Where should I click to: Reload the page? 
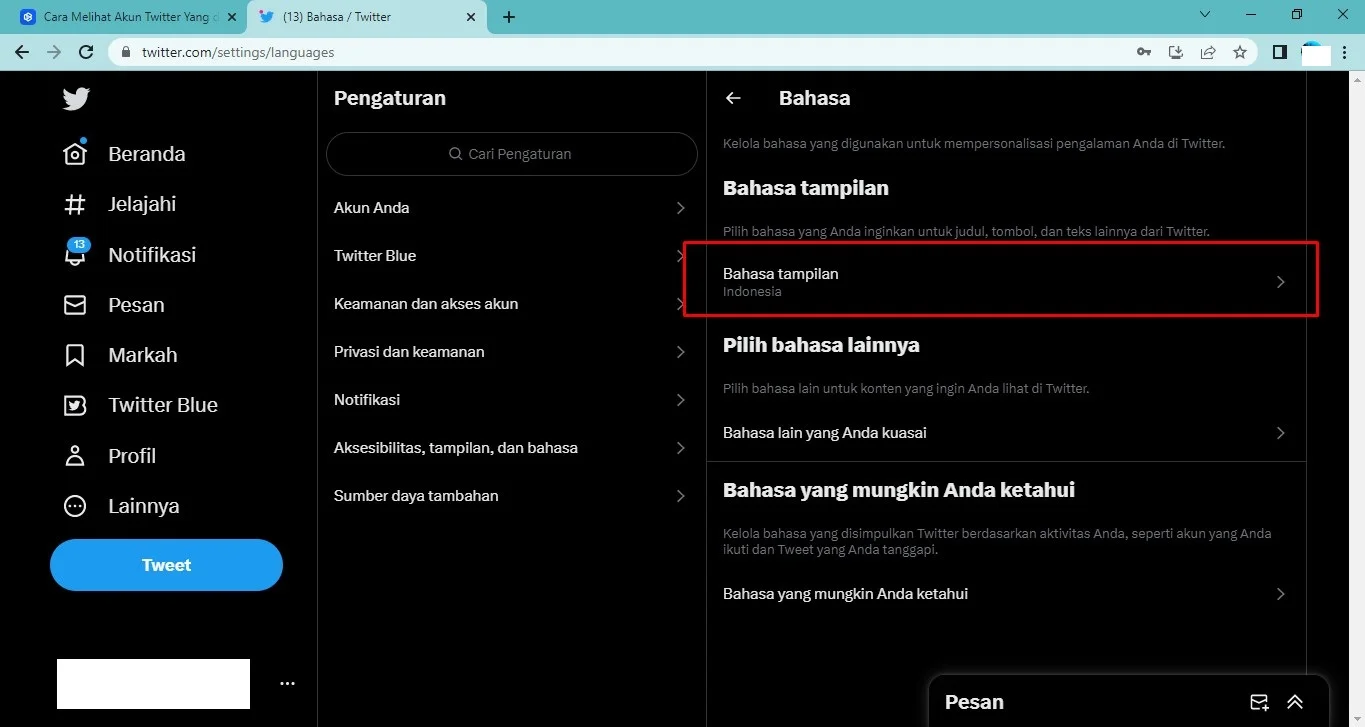[x=86, y=52]
